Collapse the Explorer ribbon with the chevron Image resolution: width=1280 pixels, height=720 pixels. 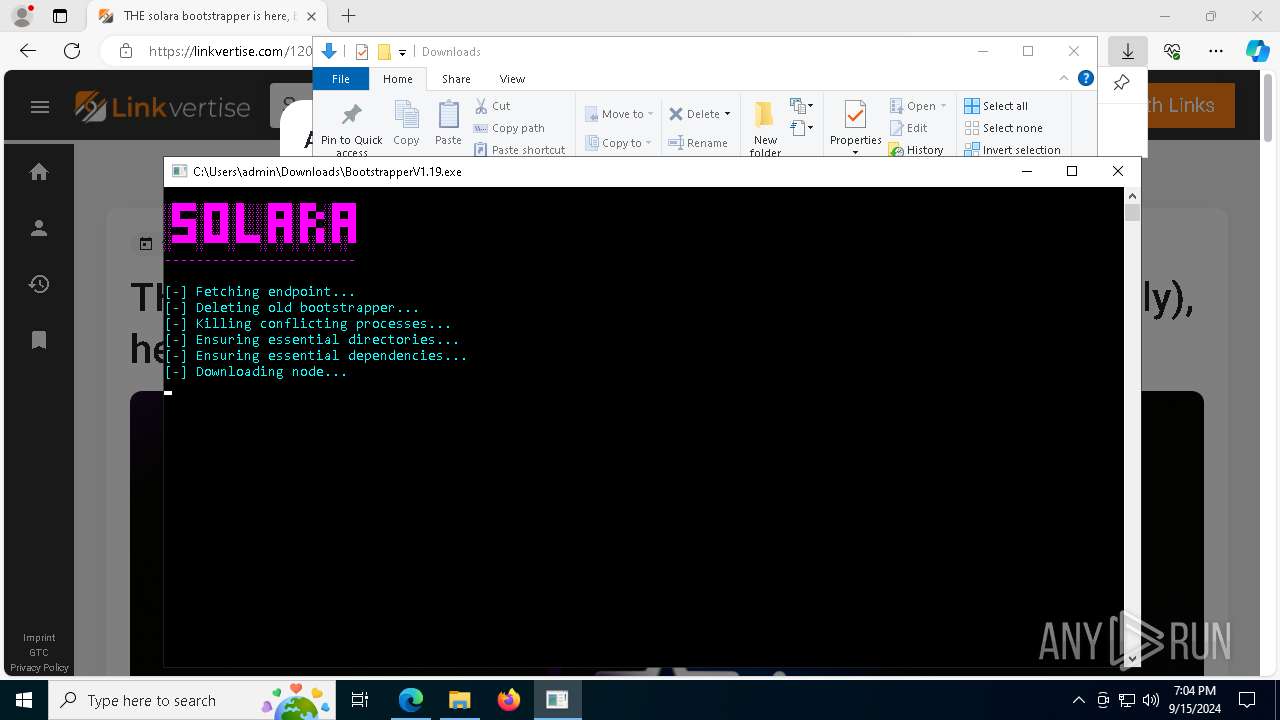pyautogui.click(x=1064, y=78)
